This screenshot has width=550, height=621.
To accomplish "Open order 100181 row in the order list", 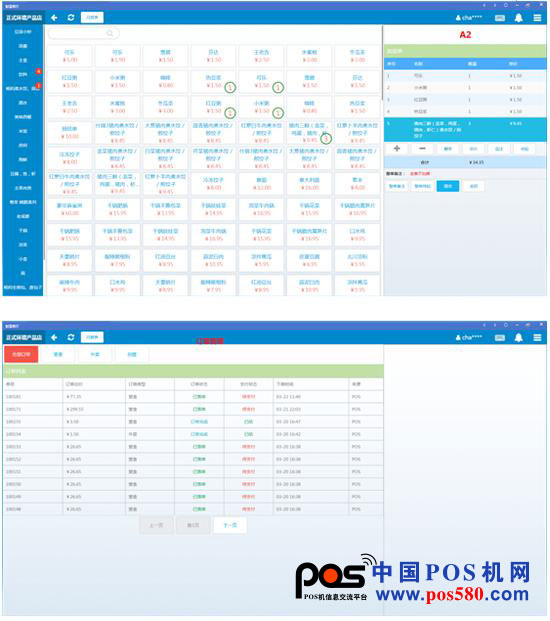I will [193, 396].
